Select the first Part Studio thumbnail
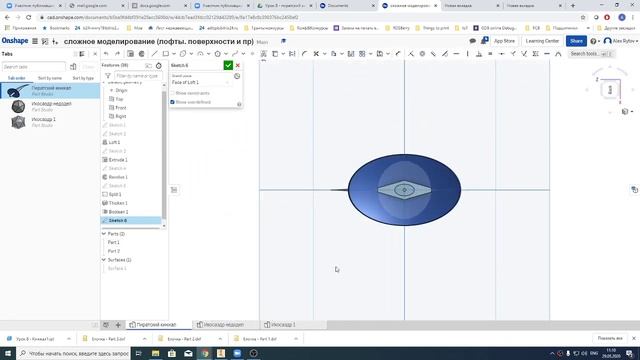640x360 pixels. tap(18, 91)
